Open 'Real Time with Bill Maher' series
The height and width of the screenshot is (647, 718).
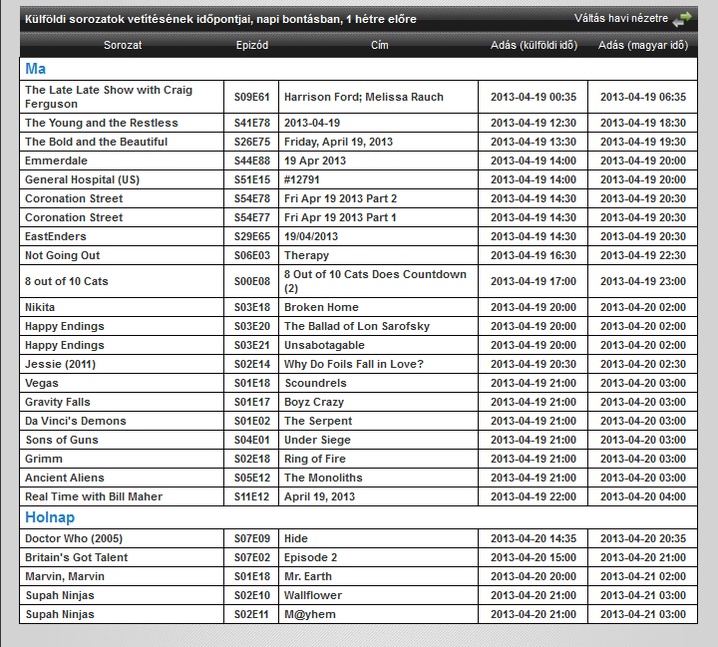pos(93,496)
